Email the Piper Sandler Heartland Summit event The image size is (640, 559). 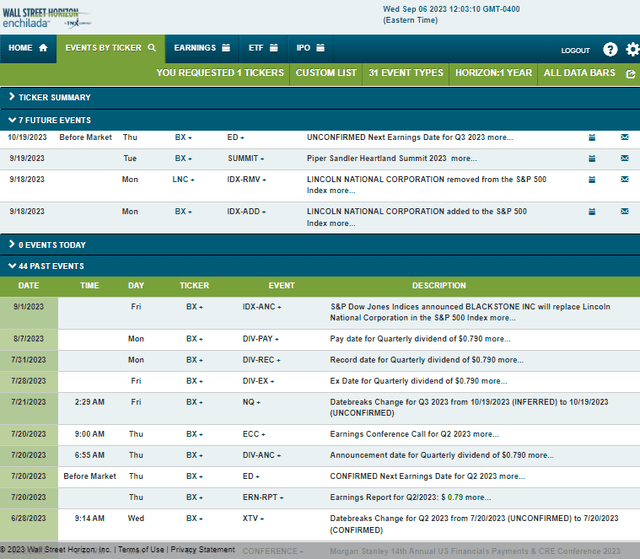pyautogui.click(x=624, y=158)
